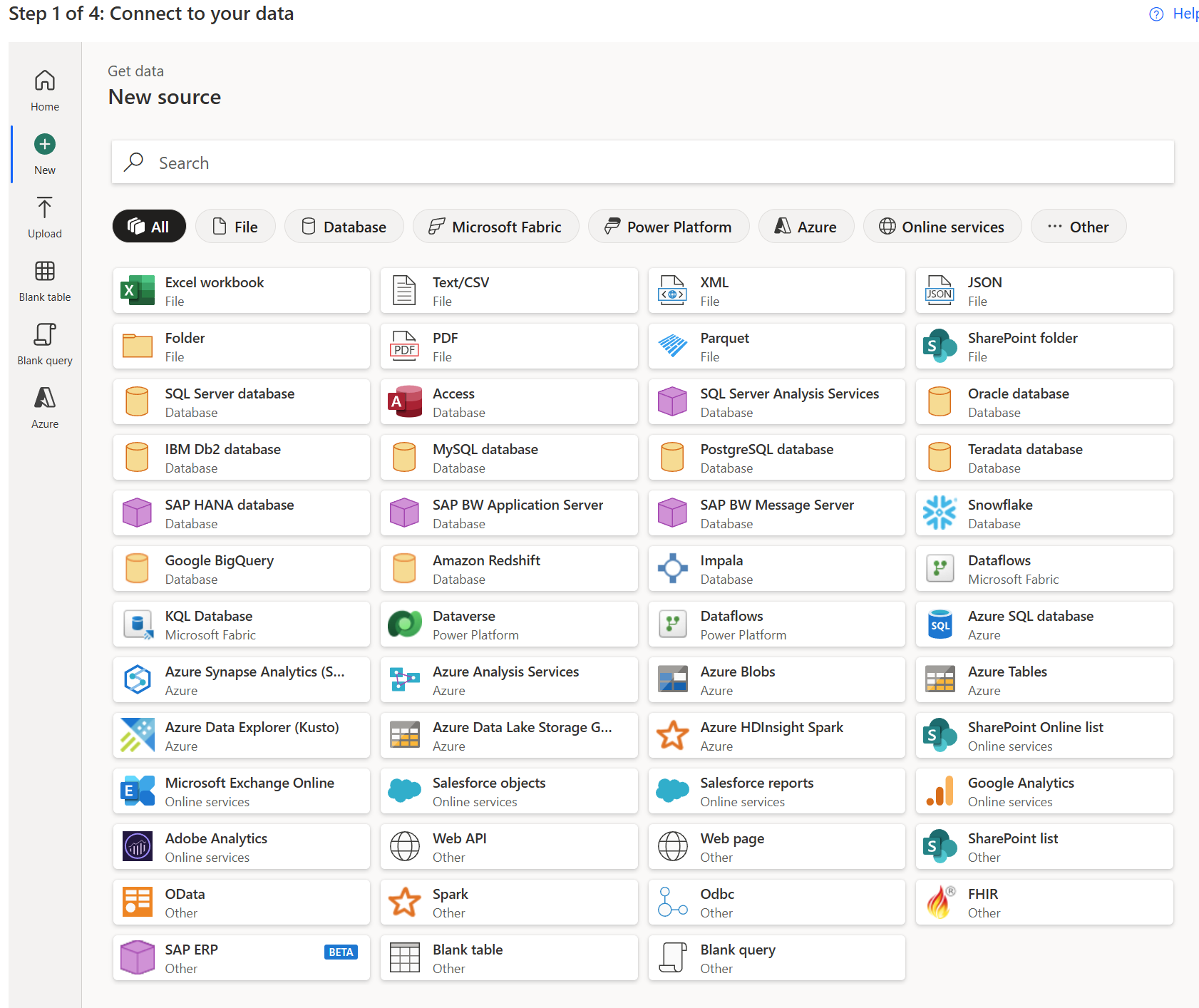Go to Home in the sidebar
This screenshot has width=1199, height=1008.
pos(45,91)
